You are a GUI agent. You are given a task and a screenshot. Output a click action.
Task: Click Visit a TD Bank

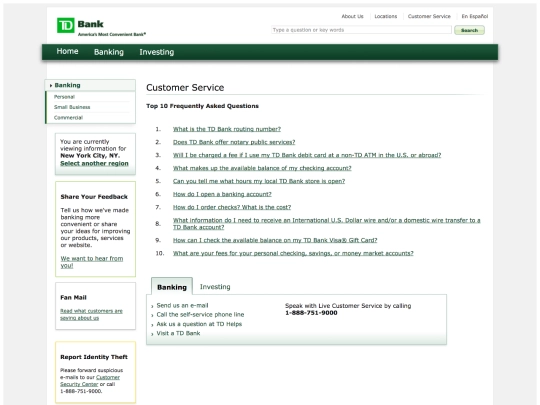click(x=178, y=333)
